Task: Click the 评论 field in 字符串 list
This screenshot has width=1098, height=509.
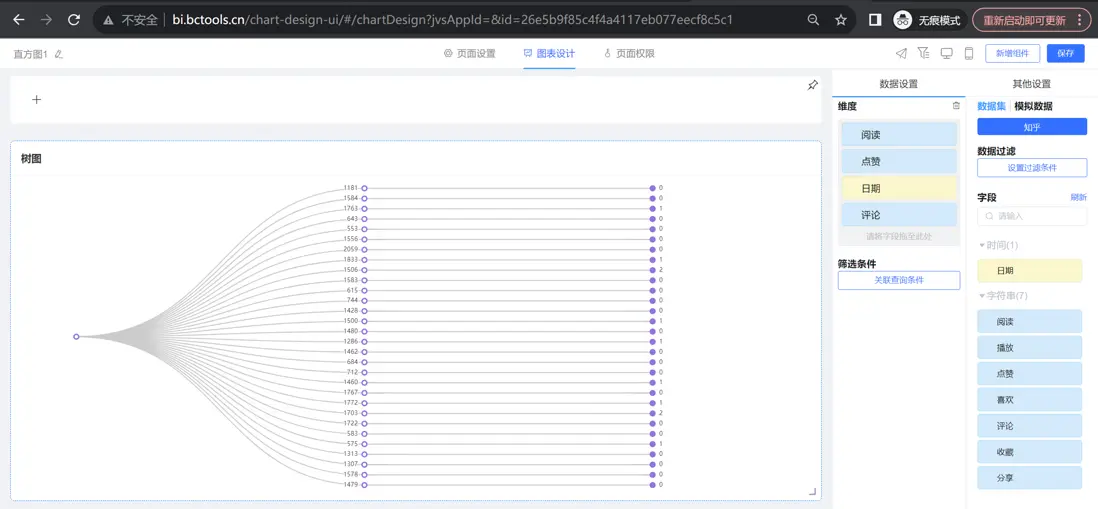Action: (1029, 426)
